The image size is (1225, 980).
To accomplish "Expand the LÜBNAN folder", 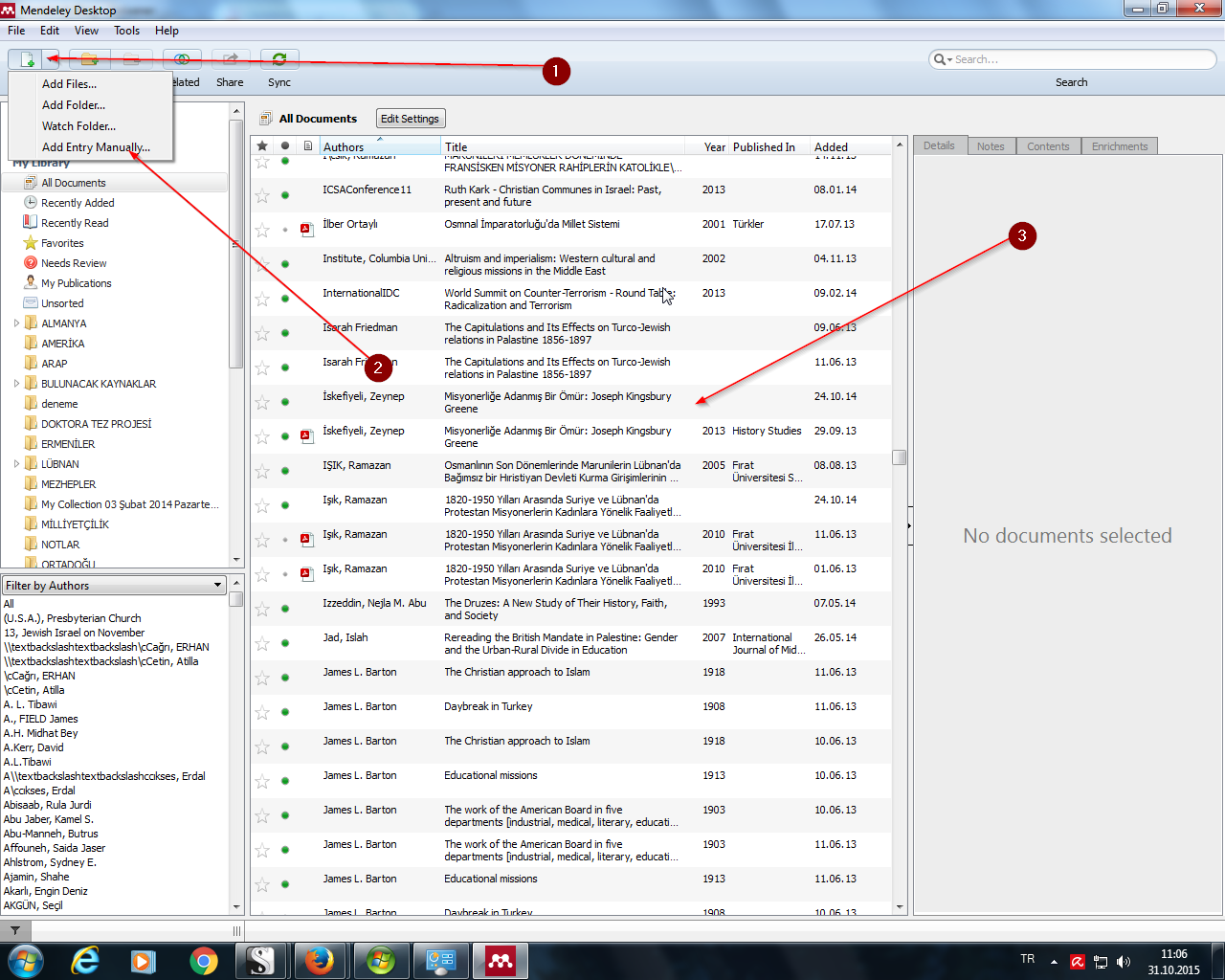I will point(16,464).
